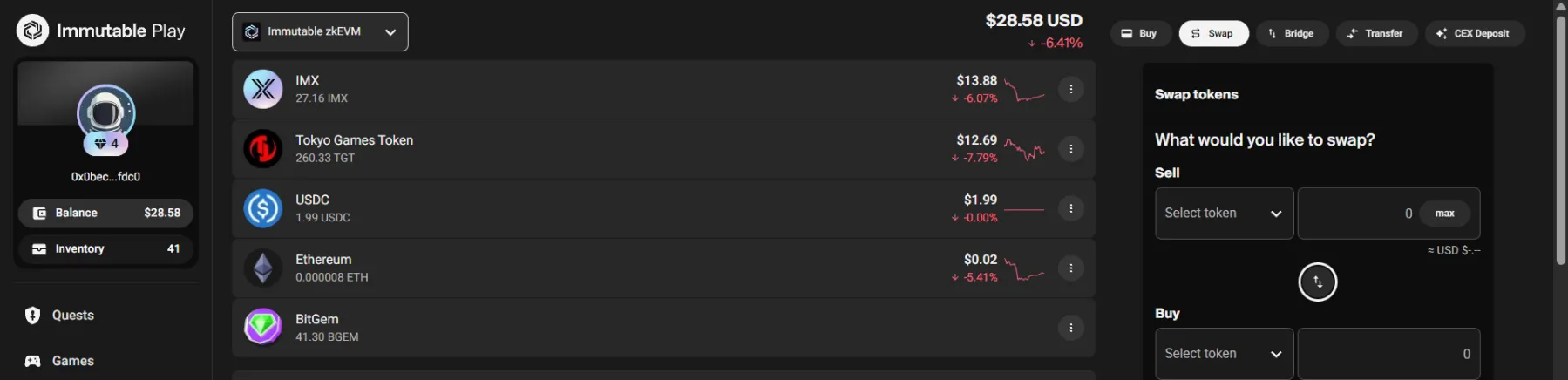Open the CEX Deposit tab

(x=1474, y=34)
